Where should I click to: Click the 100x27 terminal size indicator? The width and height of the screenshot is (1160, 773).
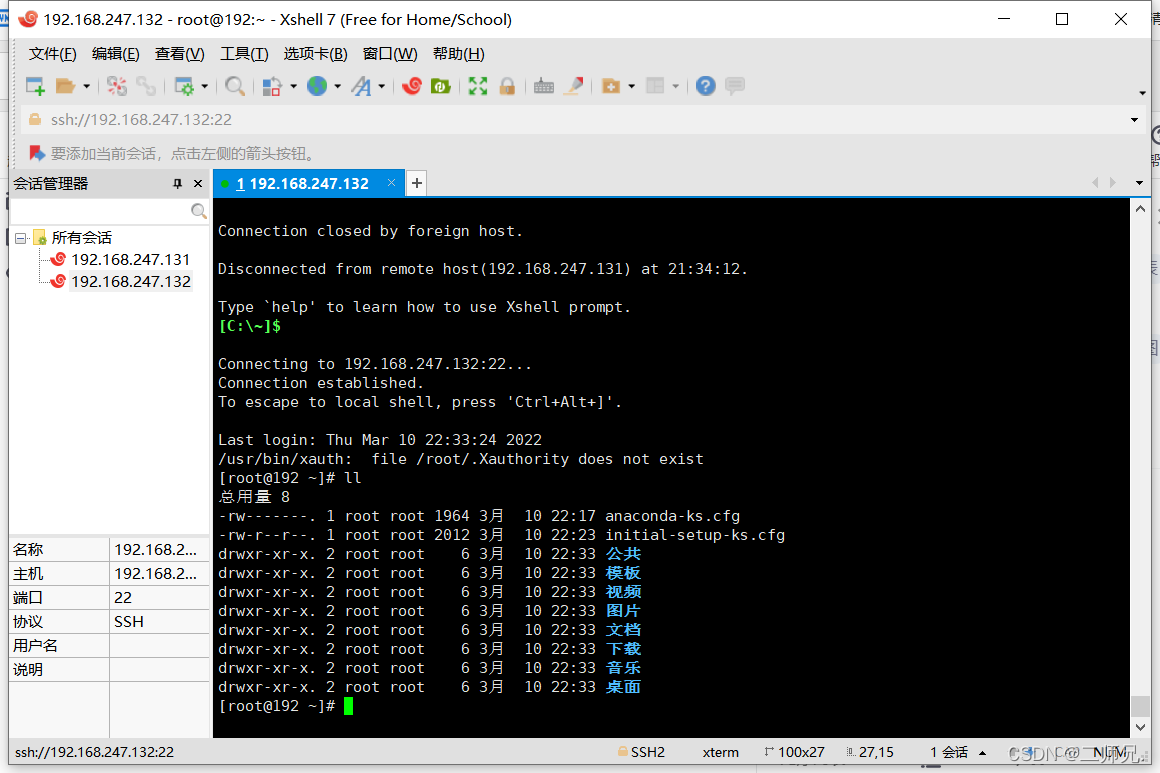pyautogui.click(x=795, y=752)
